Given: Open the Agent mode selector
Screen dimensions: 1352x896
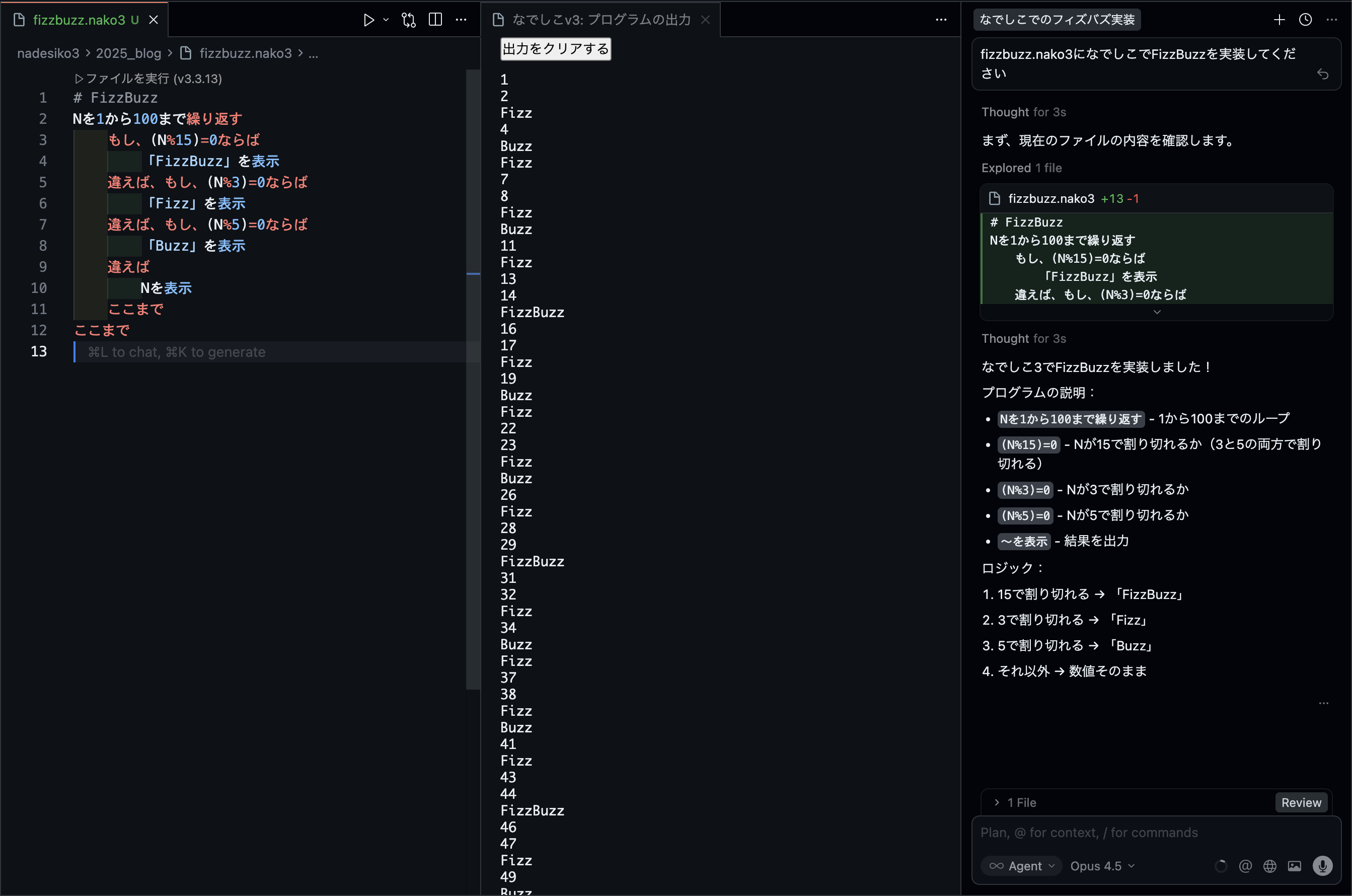Looking at the screenshot, I should 1021,865.
